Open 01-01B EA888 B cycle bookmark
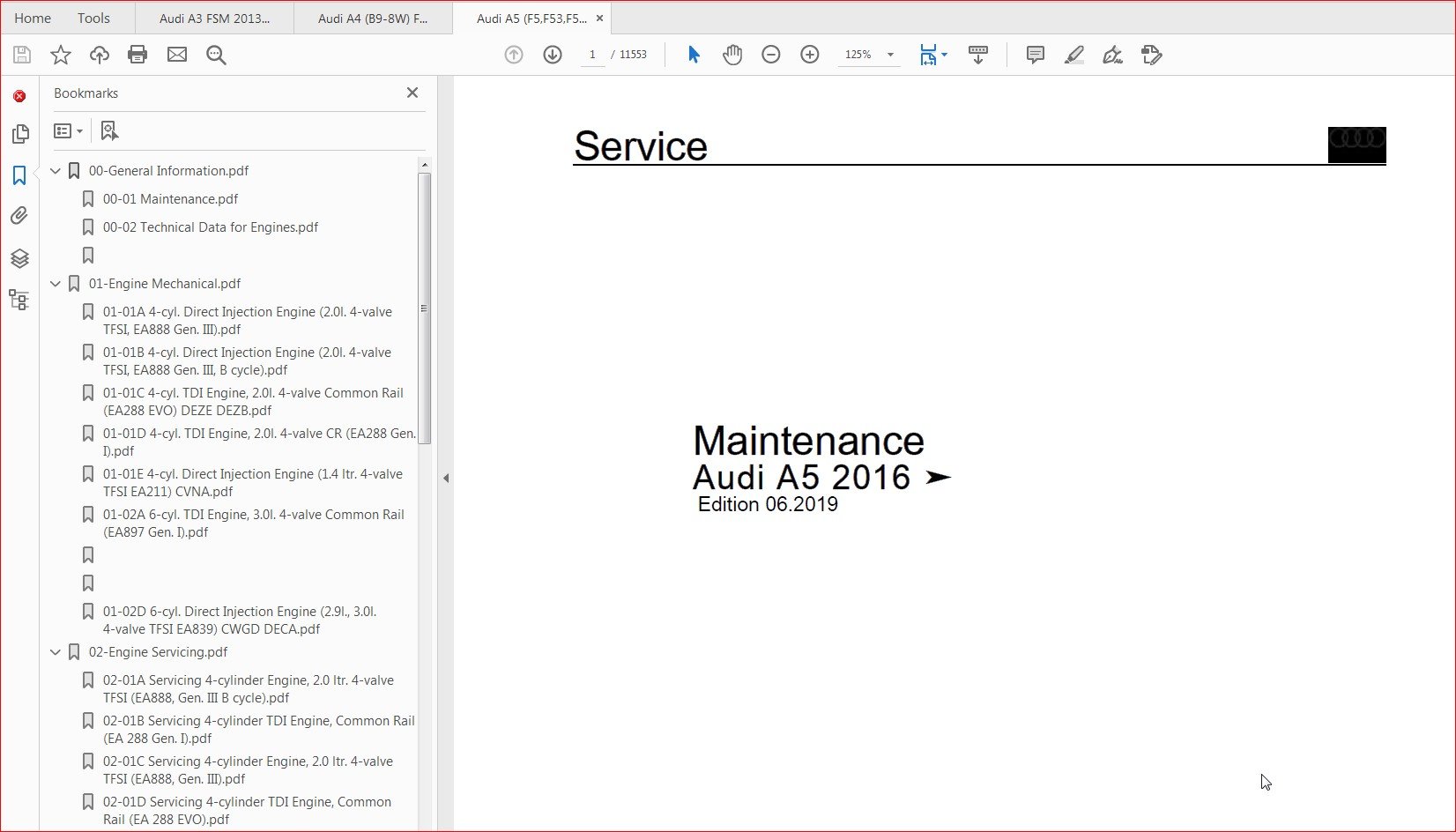The width and height of the screenshot is (1456, 832). pyautogui.click(x=247, y=361)
